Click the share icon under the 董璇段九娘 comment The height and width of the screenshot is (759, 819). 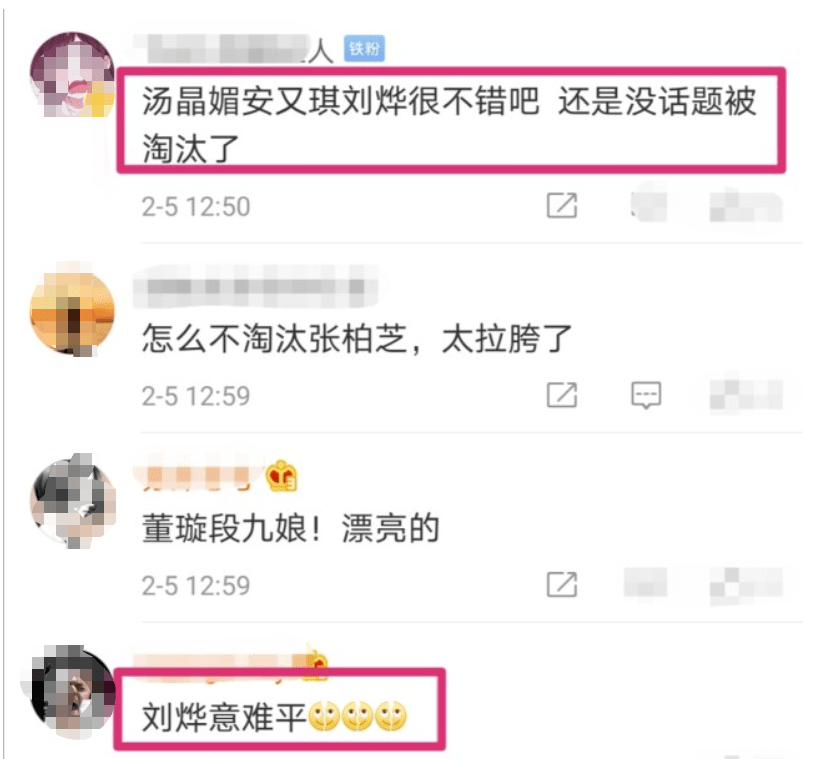[561, 585]
